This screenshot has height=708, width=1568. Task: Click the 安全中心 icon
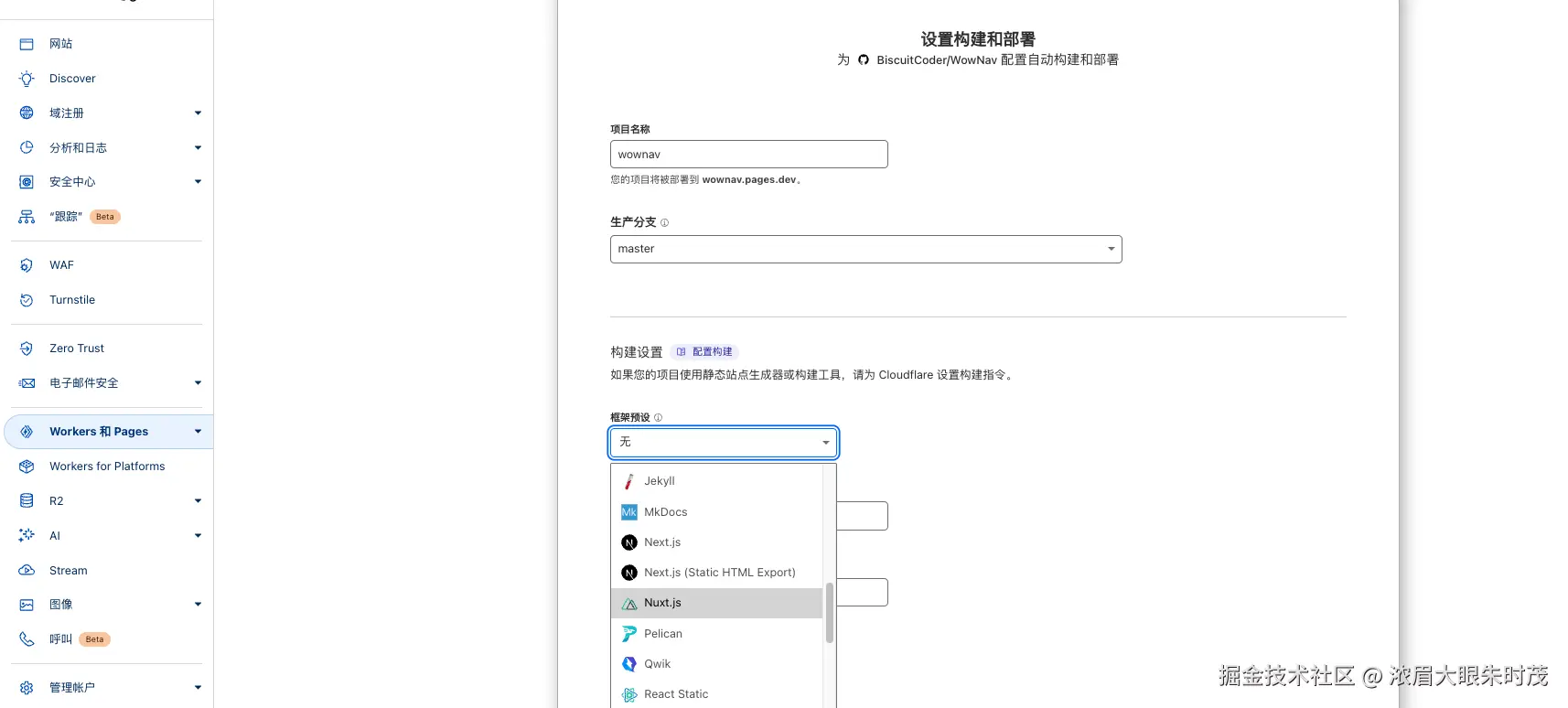click(x=27, y=182)
